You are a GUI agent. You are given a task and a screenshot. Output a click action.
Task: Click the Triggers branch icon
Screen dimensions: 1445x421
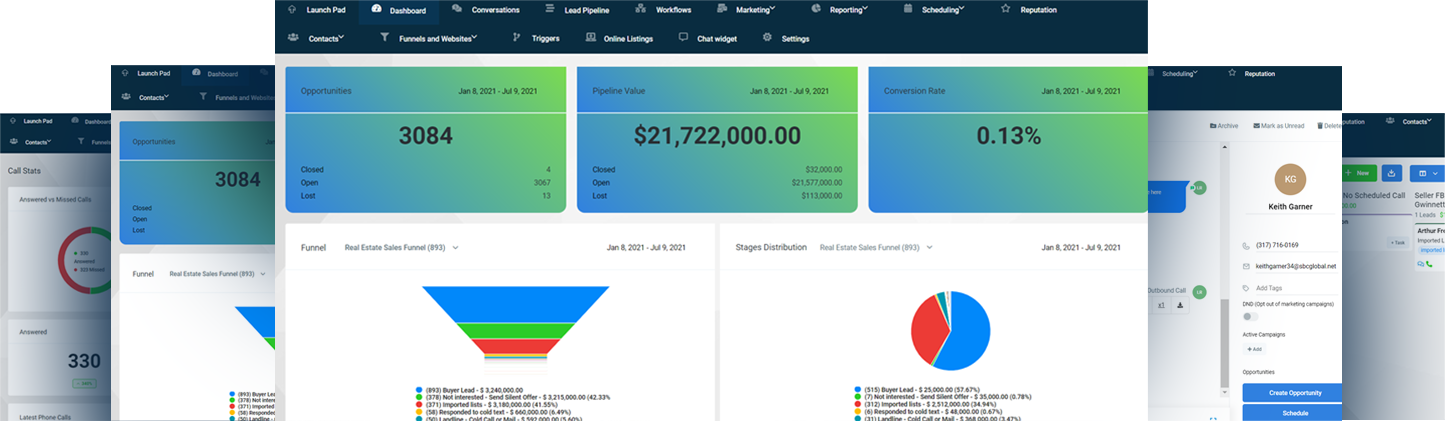(x=517, y=38)
